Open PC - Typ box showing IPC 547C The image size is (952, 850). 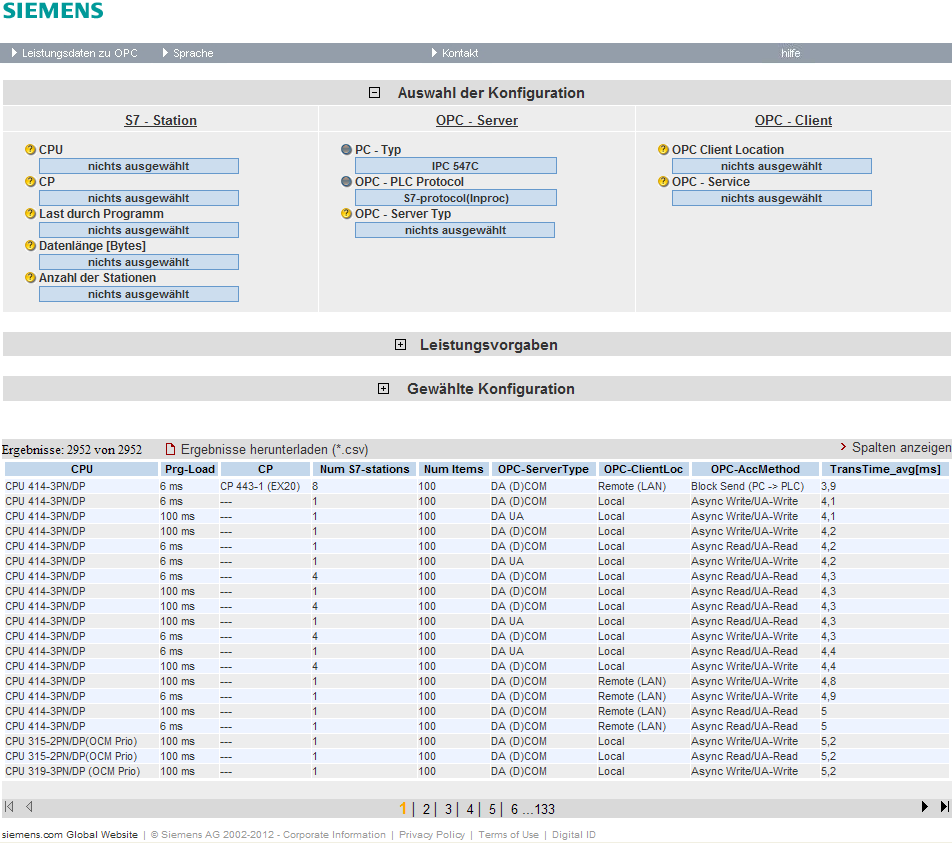tap(455, 166)
